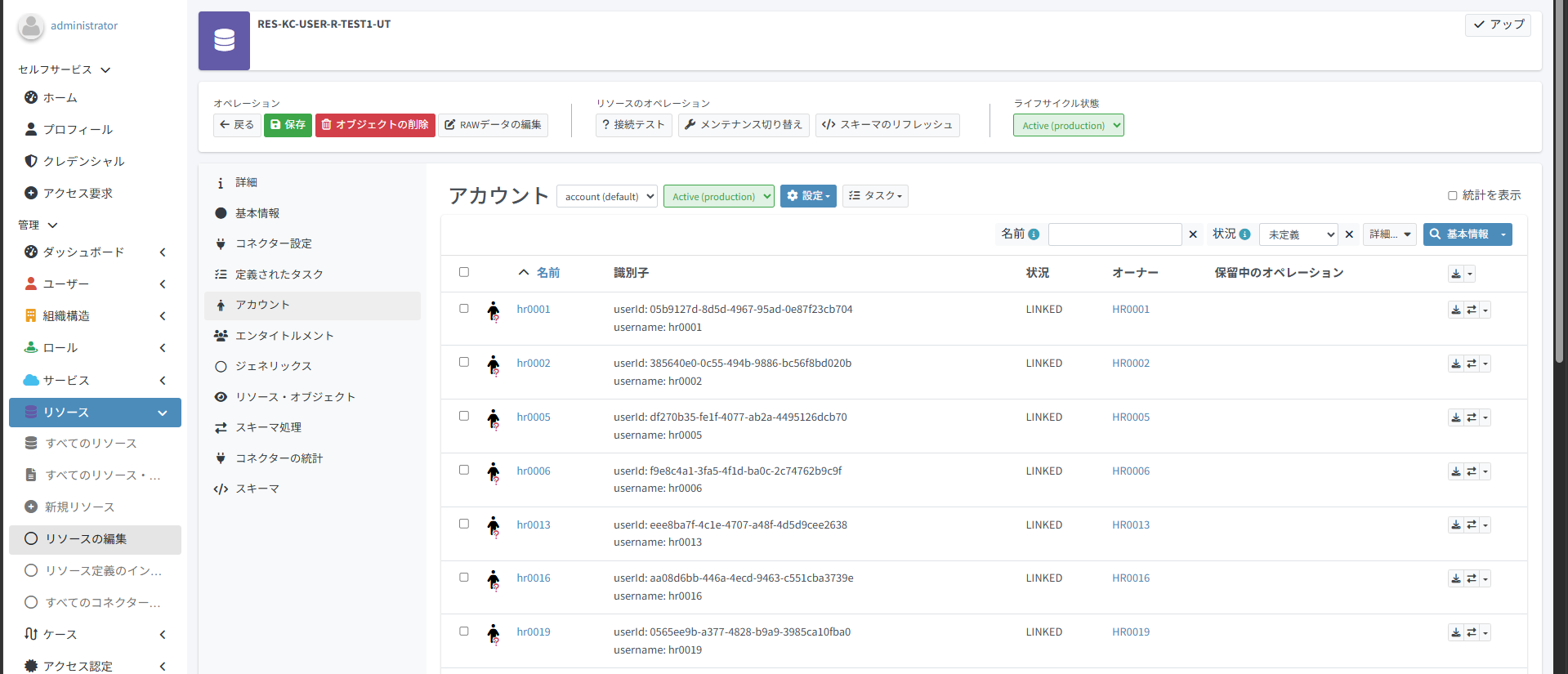
Task: Click the import icon in hr0013 row
Action: [x=1455, y=525]
